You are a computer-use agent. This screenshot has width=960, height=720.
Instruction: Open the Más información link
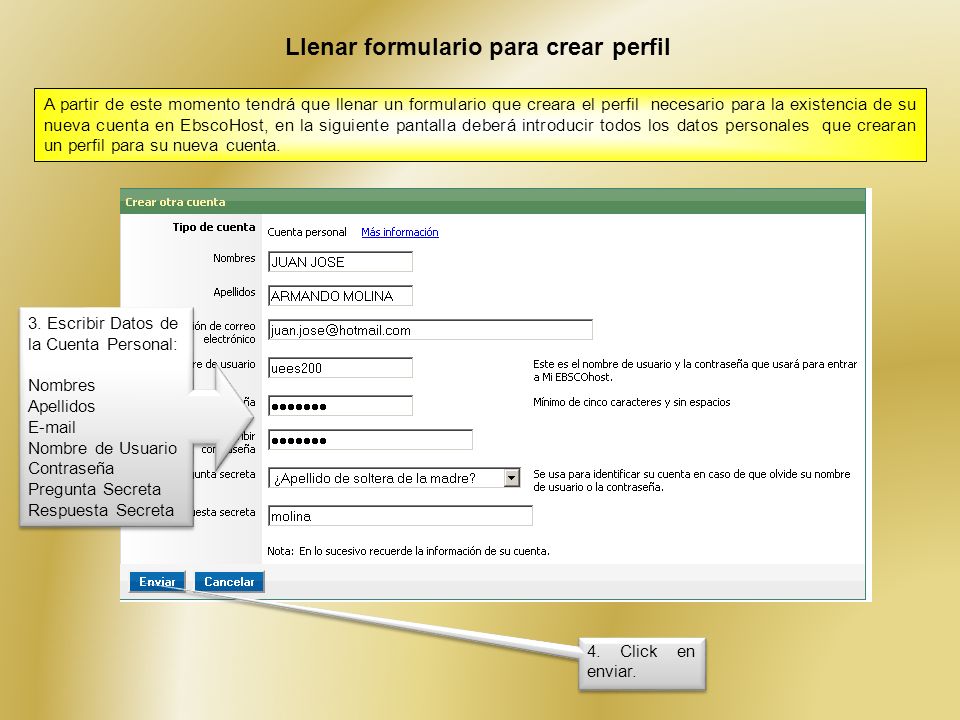[x=400, y=232]
